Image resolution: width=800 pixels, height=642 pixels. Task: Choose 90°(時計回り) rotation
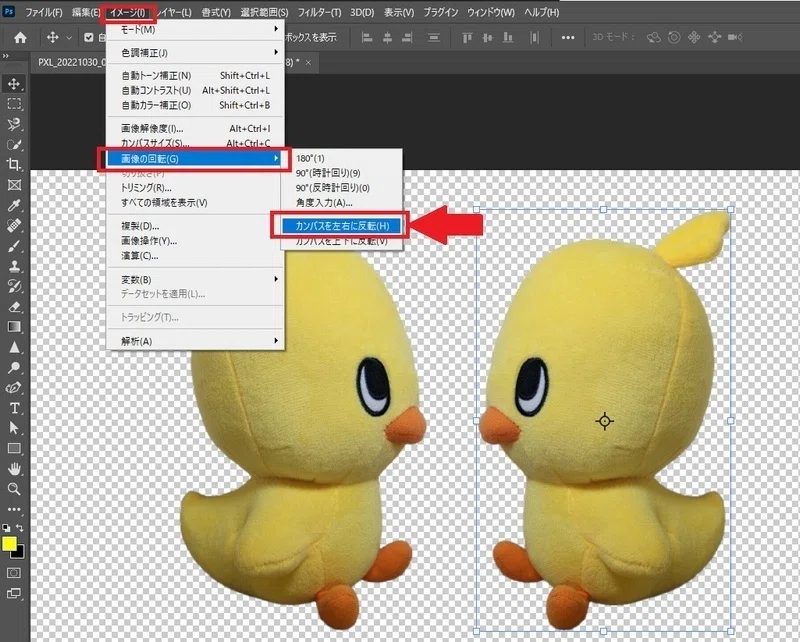click(x=341, y=173)
